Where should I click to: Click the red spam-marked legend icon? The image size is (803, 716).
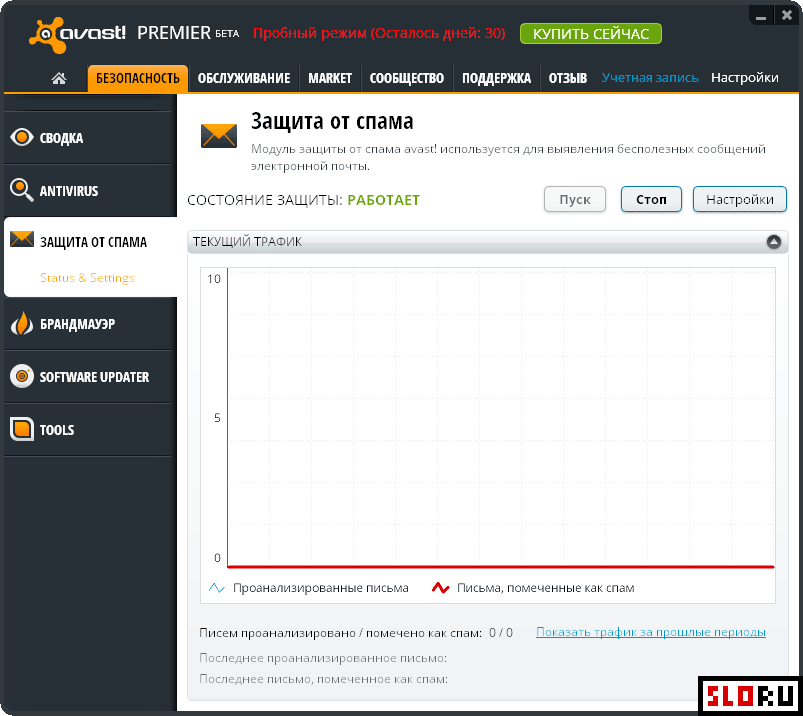coord(440,588)
